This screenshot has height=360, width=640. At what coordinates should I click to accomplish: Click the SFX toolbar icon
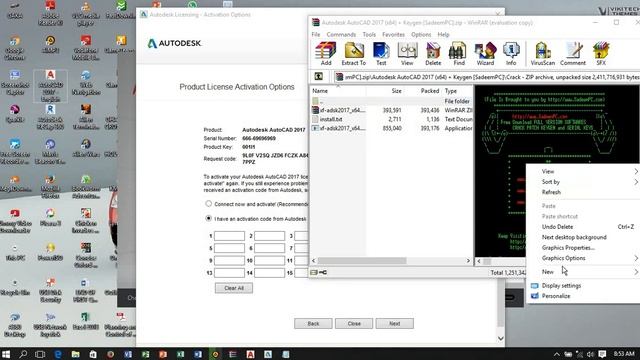point(601,53)
